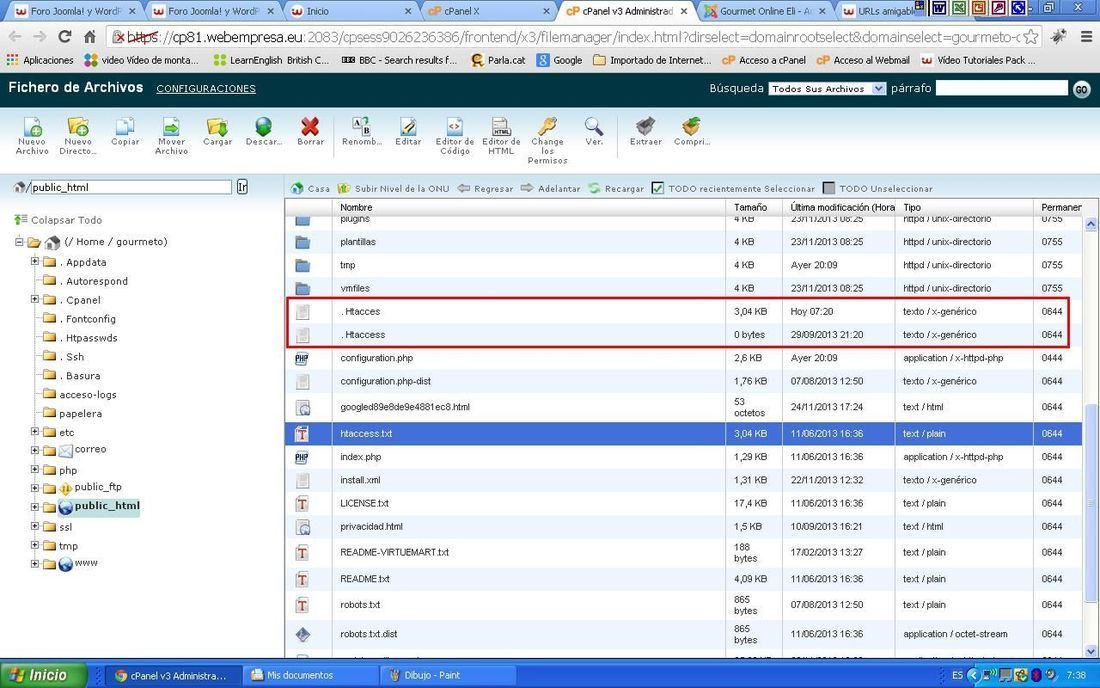Expand the correo folder node
This screenshot has height=688, width=1100.
pyautogui.click(x=34, y=450)
